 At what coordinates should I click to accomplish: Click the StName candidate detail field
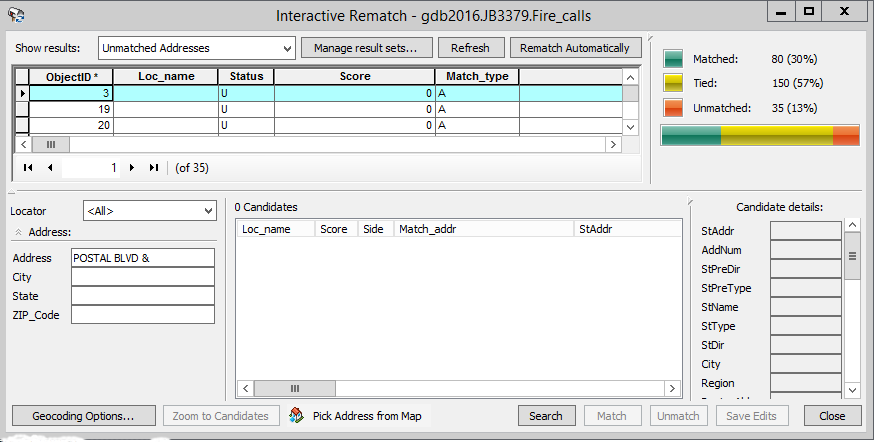point(806,306)
